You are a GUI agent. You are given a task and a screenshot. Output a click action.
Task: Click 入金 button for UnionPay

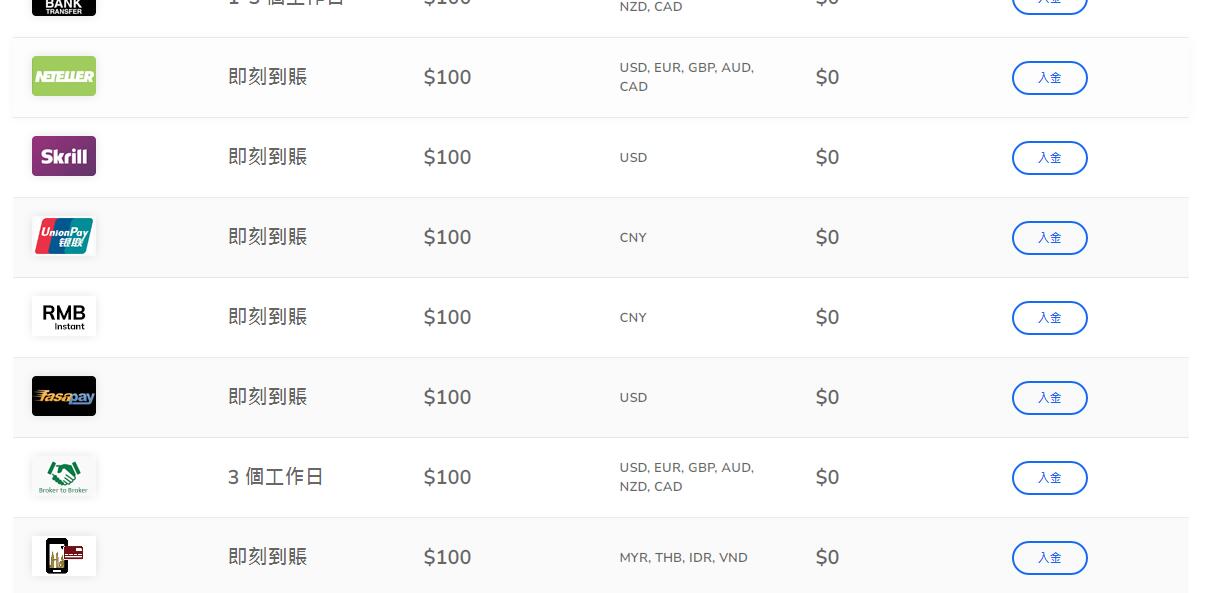click(1049, 238)
